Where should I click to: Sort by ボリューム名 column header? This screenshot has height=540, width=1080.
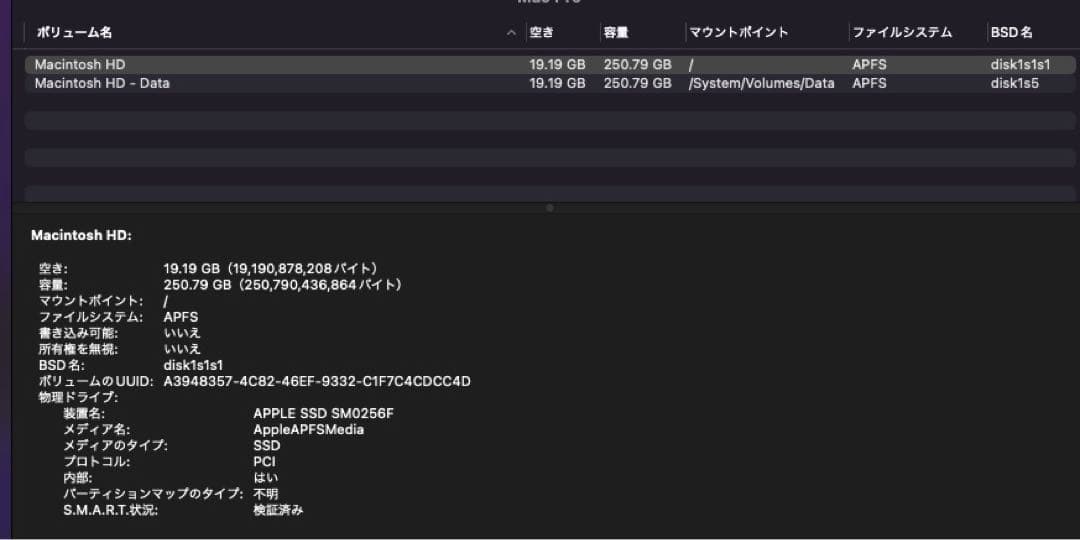point(74,32)
